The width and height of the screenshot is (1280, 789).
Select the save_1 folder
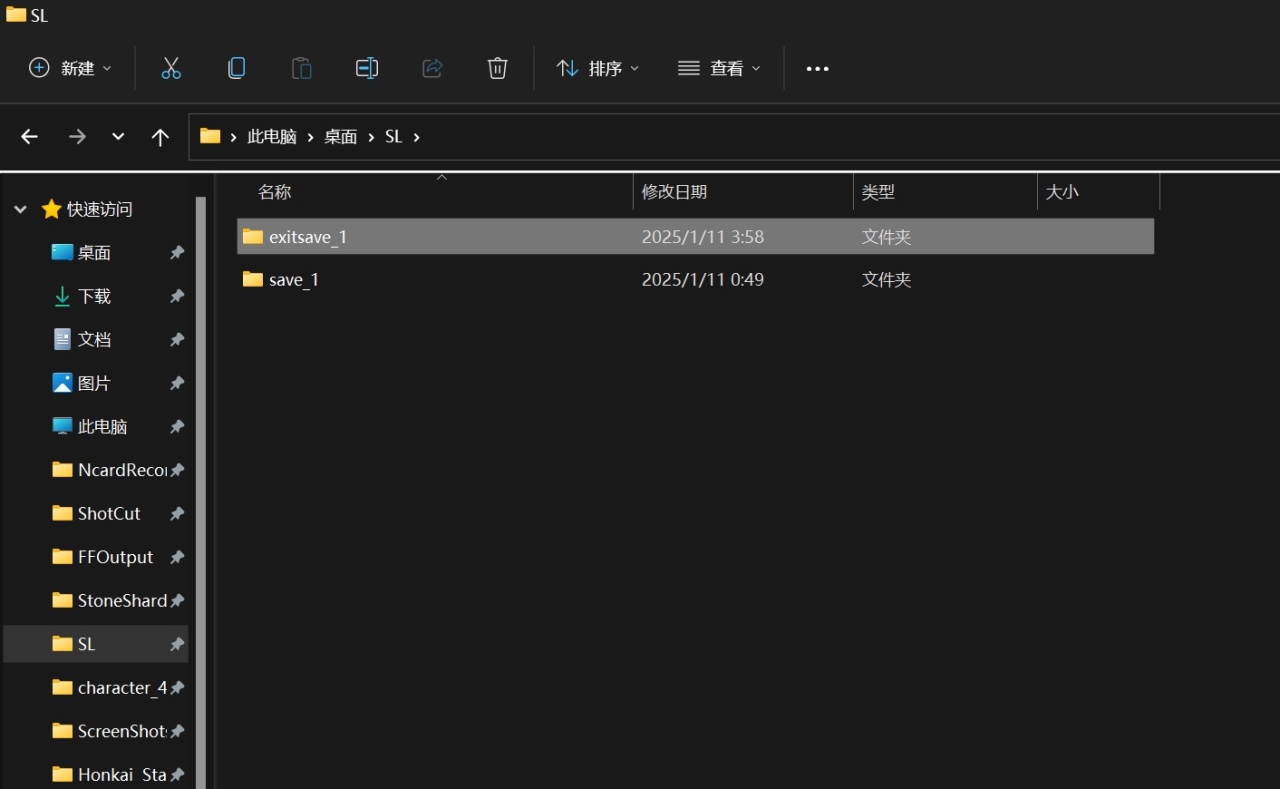tap(294, 280)
